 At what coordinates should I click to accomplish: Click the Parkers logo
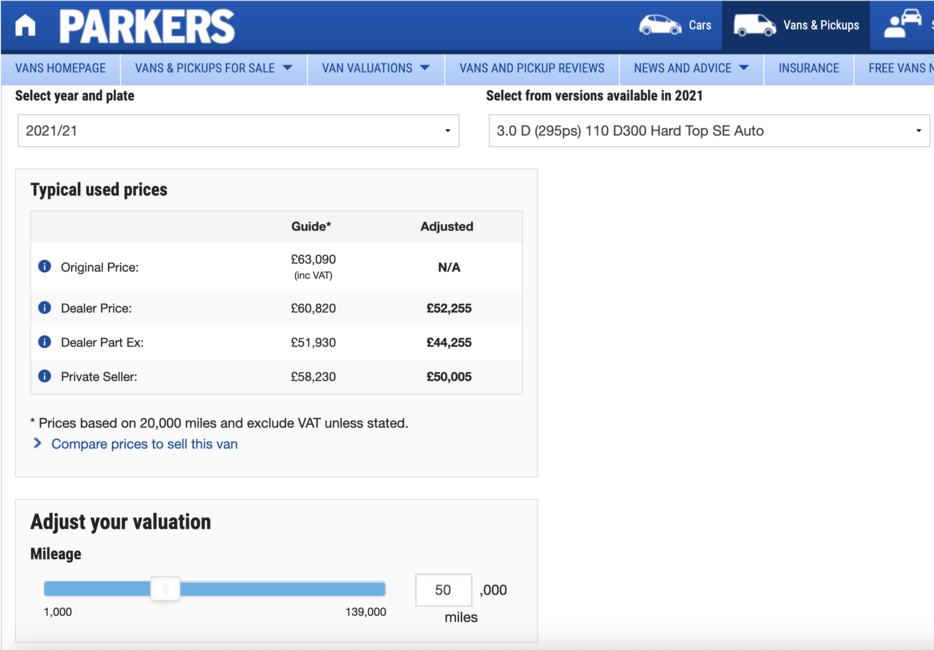(147, 27)
